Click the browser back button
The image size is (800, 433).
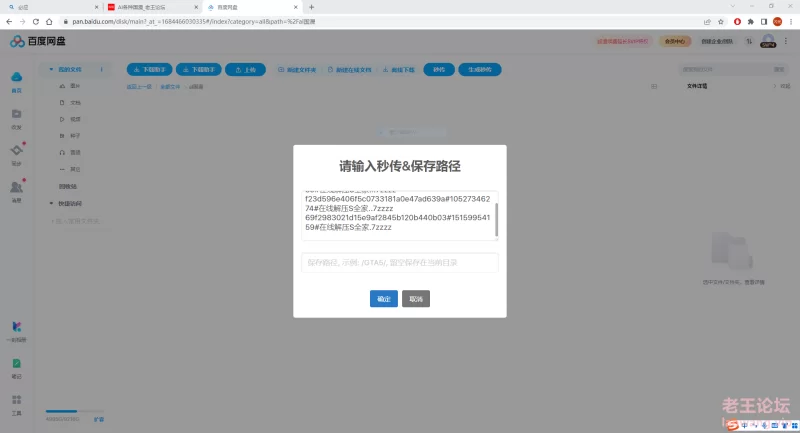tap(9, 21)
